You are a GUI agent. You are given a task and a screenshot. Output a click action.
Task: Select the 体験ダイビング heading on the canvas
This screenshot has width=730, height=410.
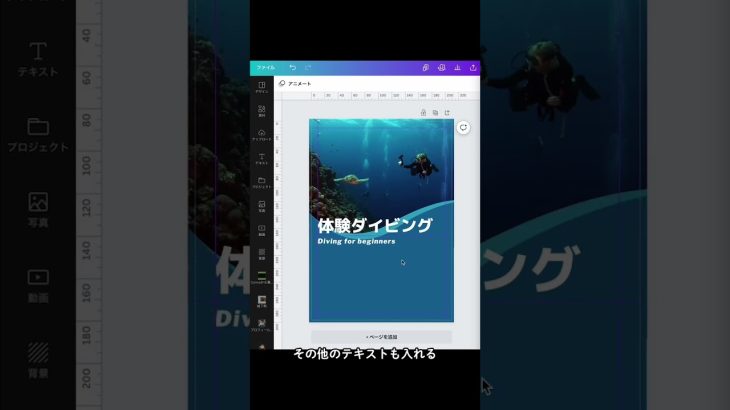pyautogui.click(x=375, y=226)
